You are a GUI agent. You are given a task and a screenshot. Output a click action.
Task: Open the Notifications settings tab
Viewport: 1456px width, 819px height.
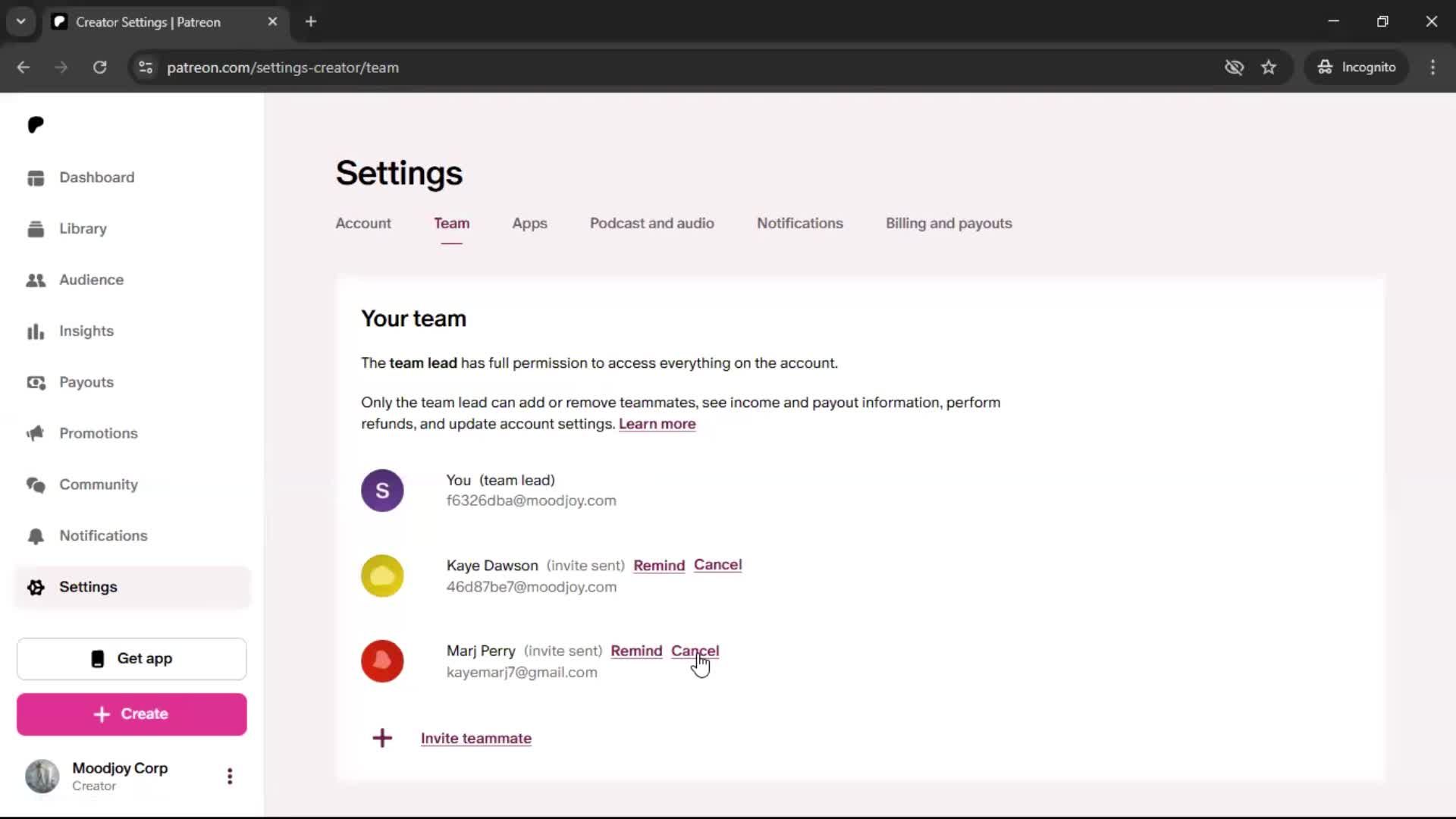click(799, 224)
